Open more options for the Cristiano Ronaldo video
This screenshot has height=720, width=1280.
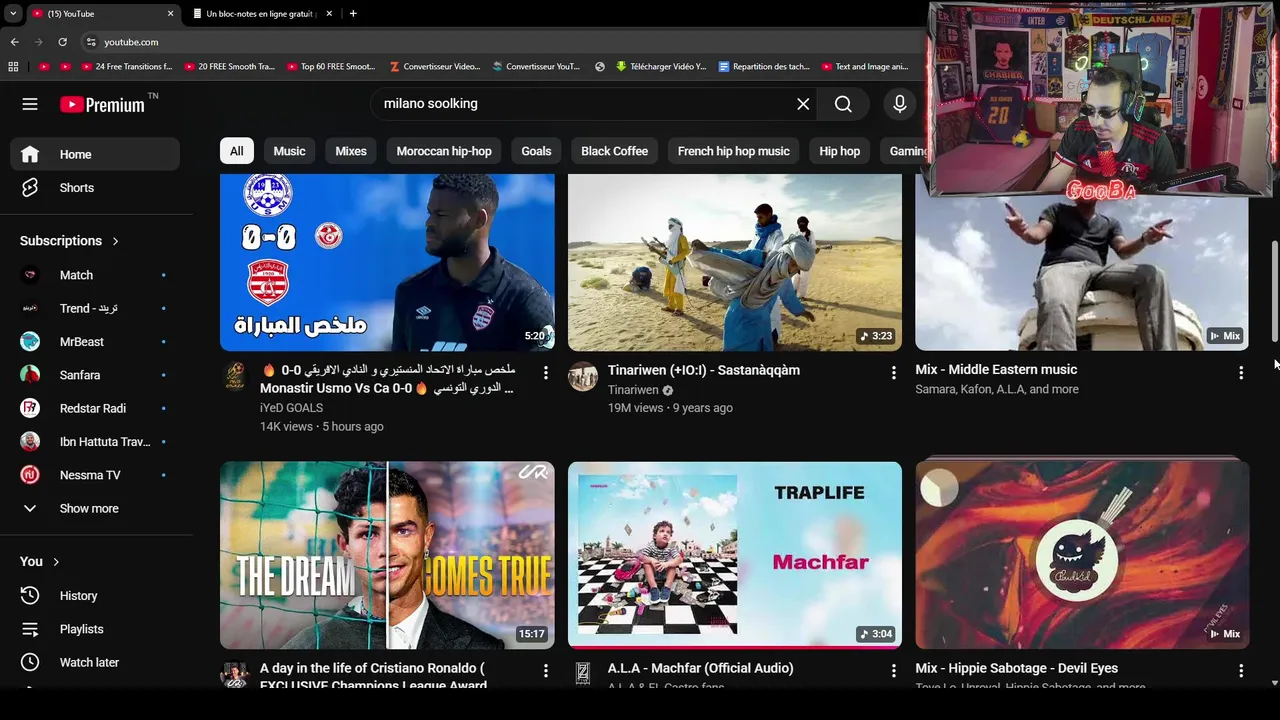pyautogui.click(x=545, y=671)
